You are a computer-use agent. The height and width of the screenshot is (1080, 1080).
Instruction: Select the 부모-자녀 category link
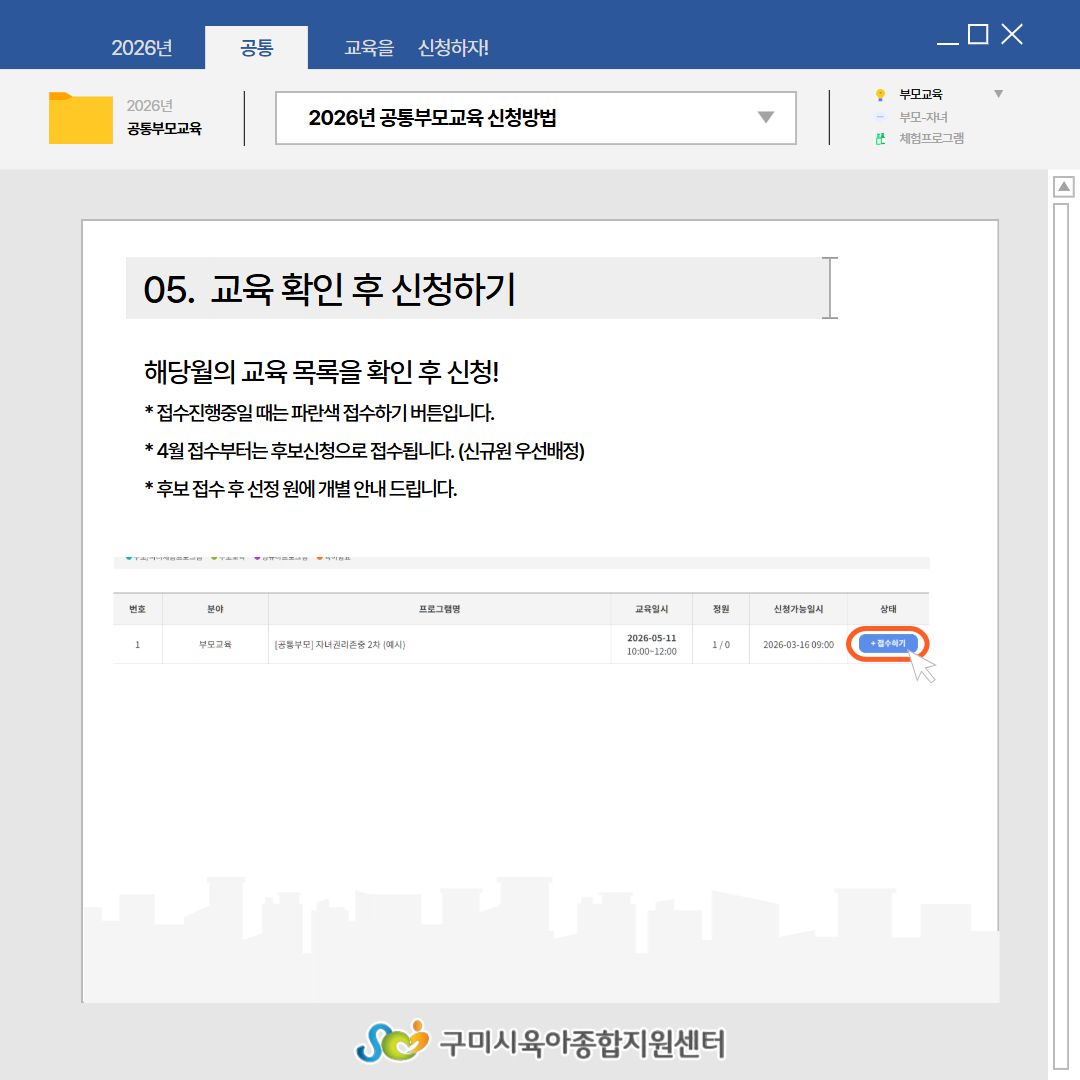coord(923,117)
